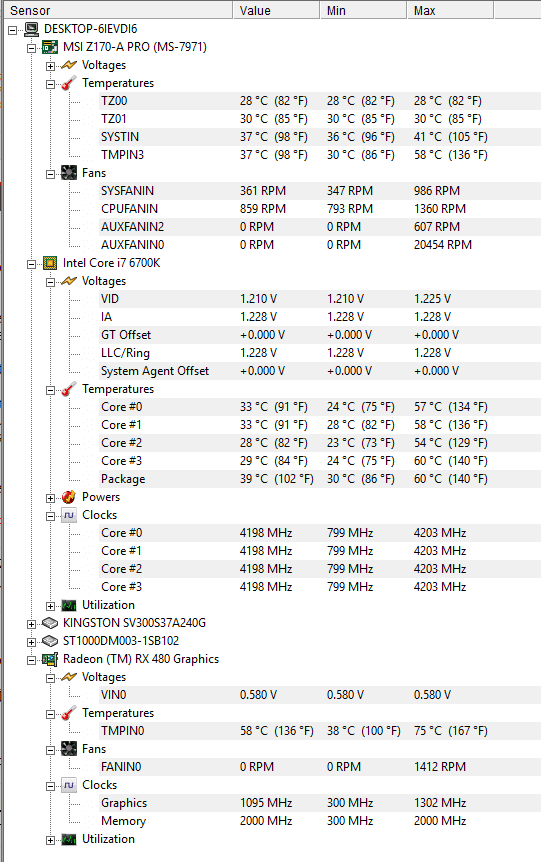Expand the Radeon RX 480 Utilization node
This screenshot has width=541, height=862.
[x=51, y=840]
